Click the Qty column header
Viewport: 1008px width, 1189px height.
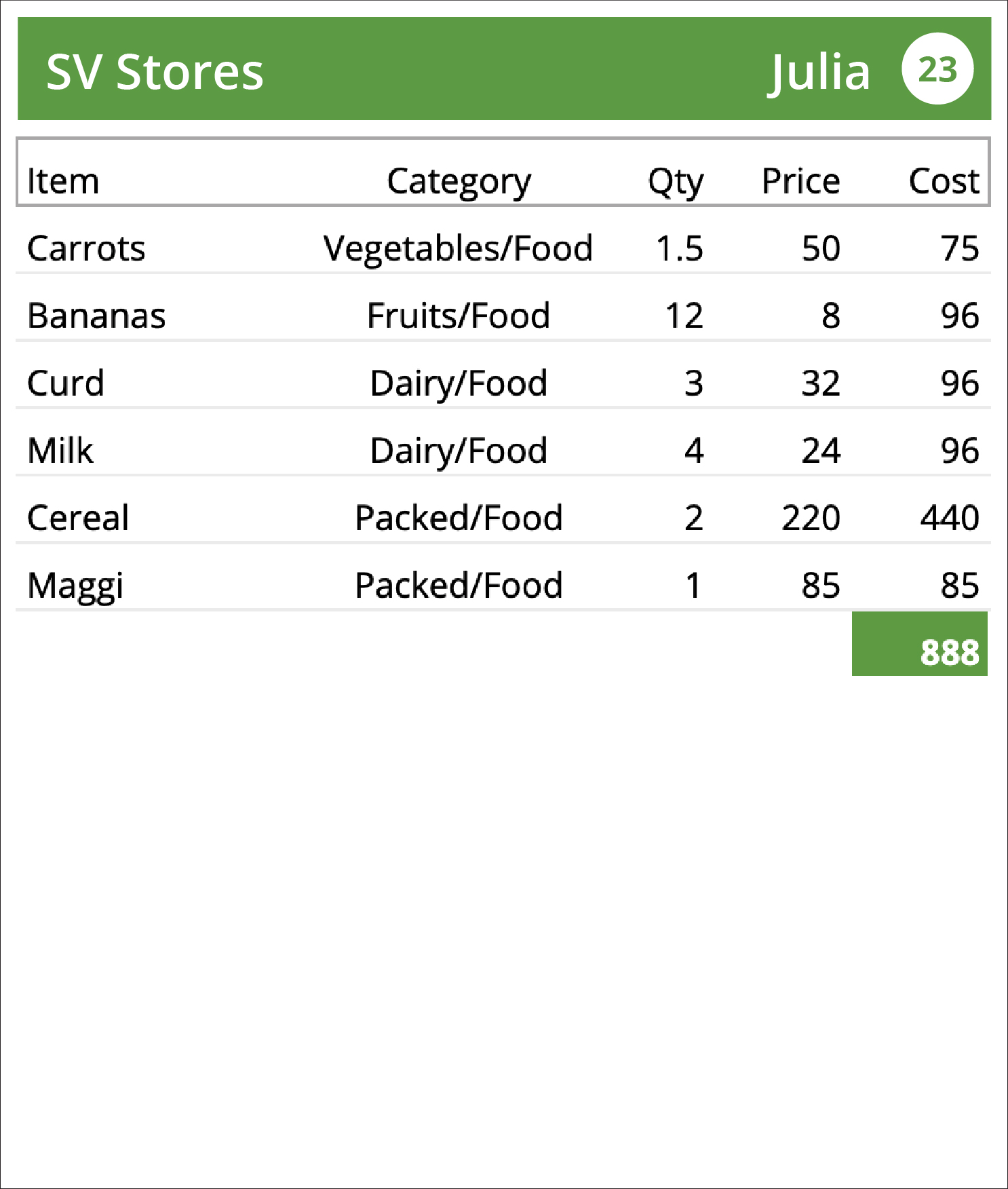pyautogui.click(x=676, y=182)
